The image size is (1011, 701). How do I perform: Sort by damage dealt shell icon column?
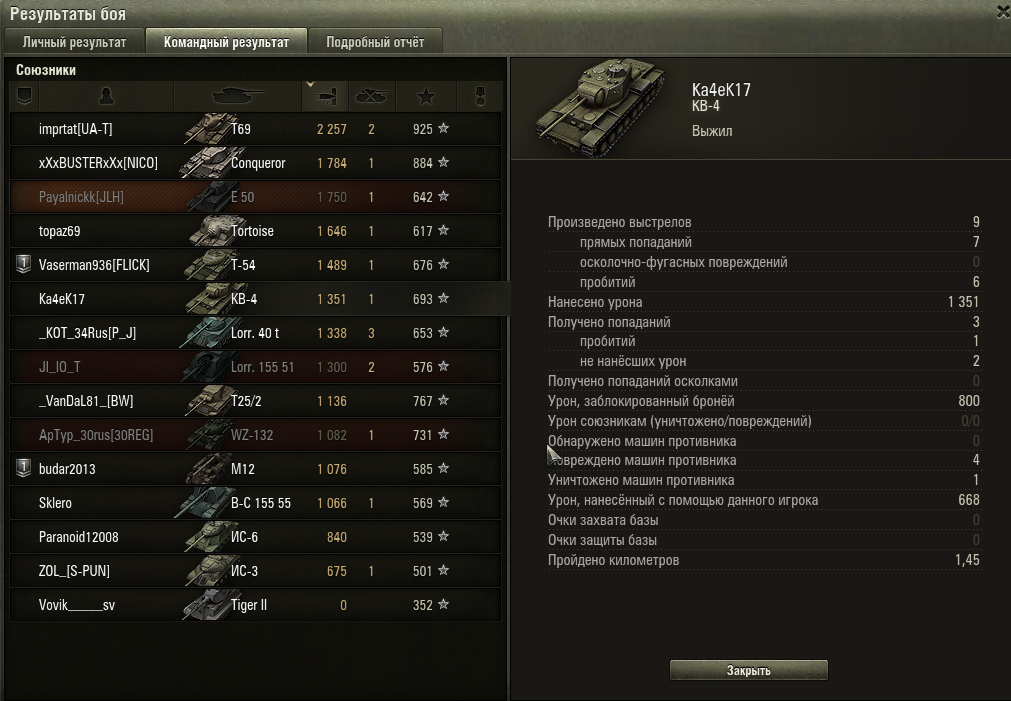(x=325, y=97)
